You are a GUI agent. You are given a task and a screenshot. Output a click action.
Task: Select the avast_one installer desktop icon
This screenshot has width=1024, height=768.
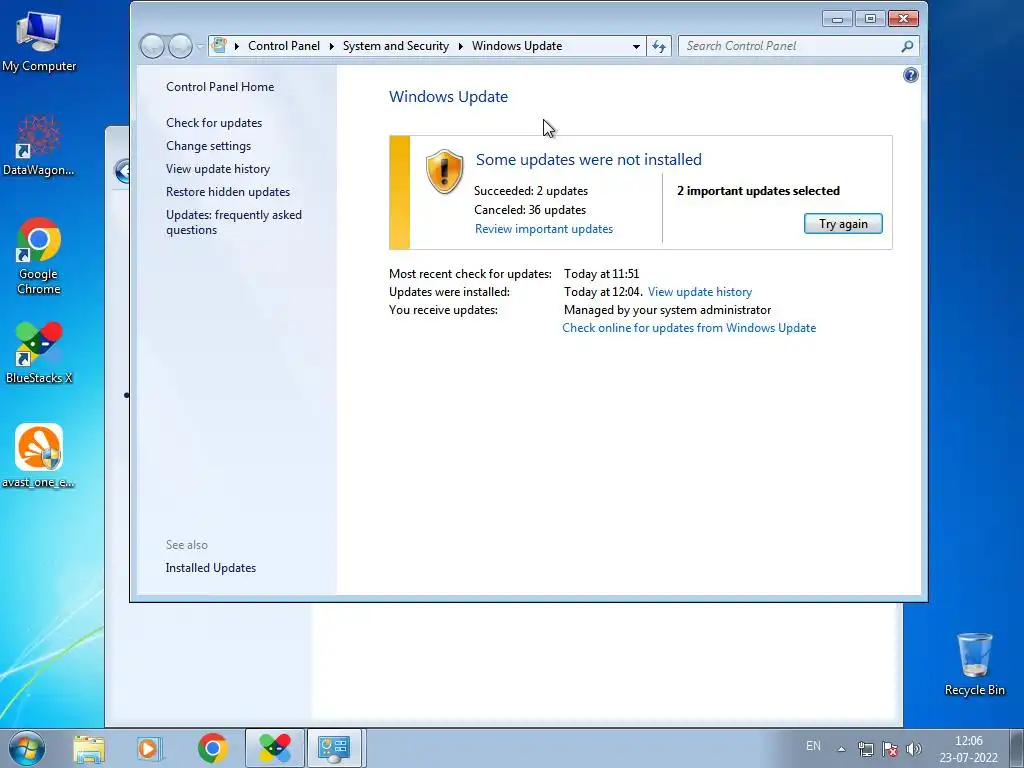(39, 456)
